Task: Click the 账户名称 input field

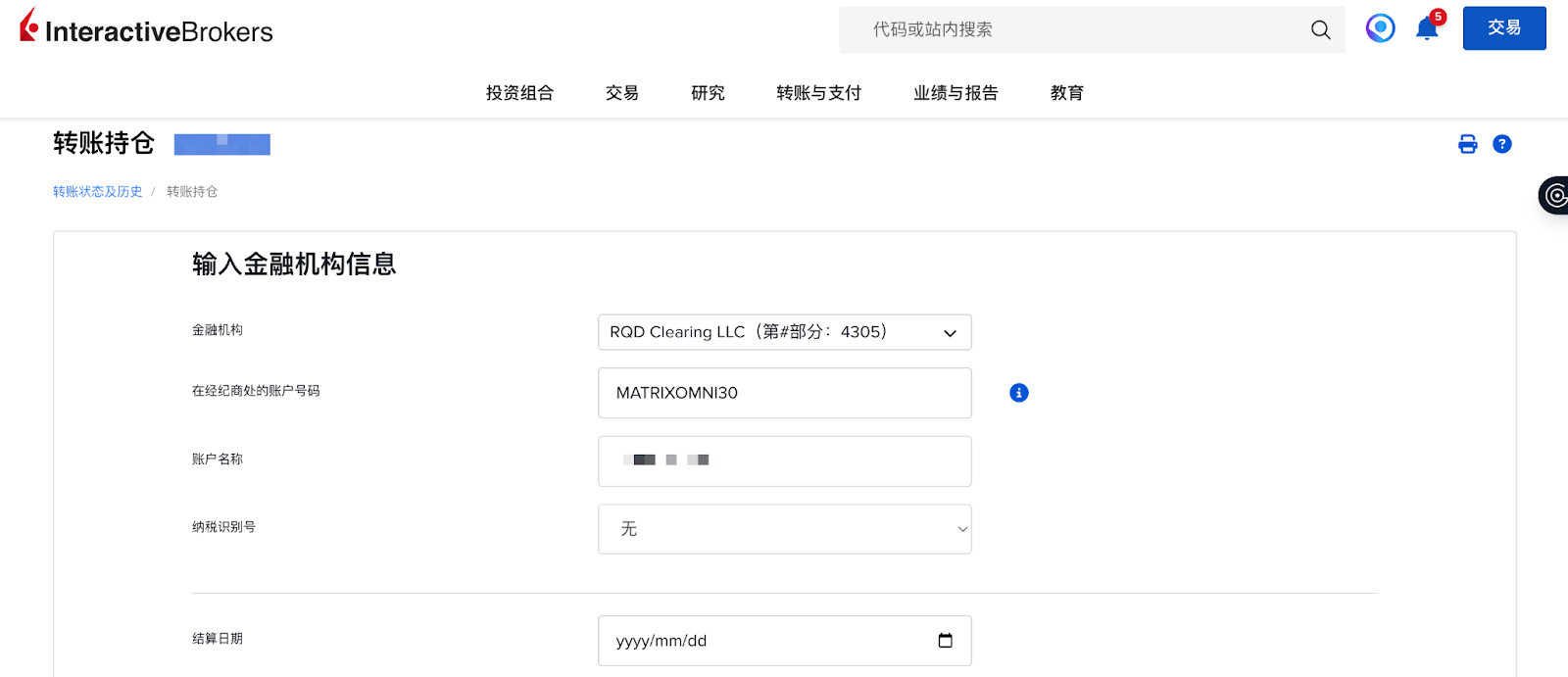Action: coord(785,461)
